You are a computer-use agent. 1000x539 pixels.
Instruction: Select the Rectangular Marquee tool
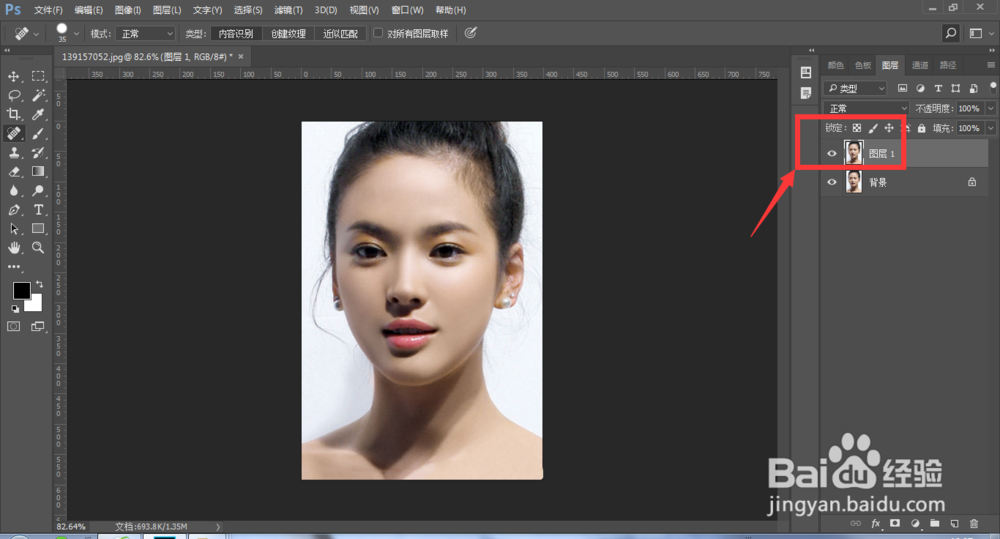pyautogui.click(x=38, y=77)
